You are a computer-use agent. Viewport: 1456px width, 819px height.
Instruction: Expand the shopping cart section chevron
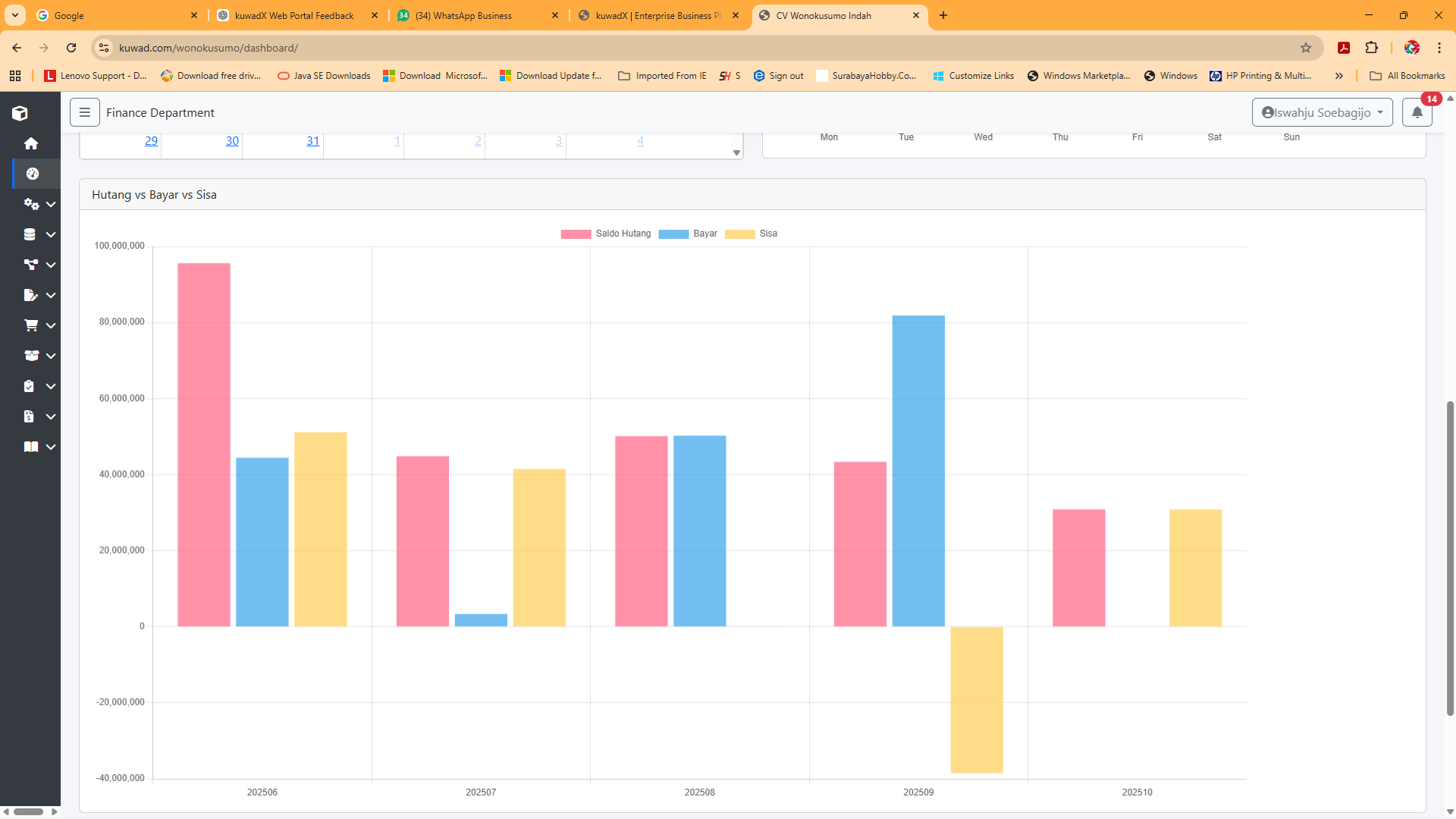pos(50,325)
